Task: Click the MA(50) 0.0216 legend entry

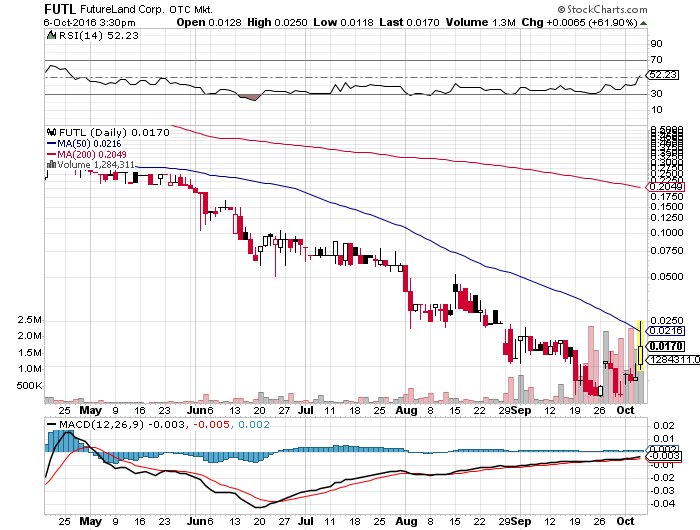Action: click(84, 144)
